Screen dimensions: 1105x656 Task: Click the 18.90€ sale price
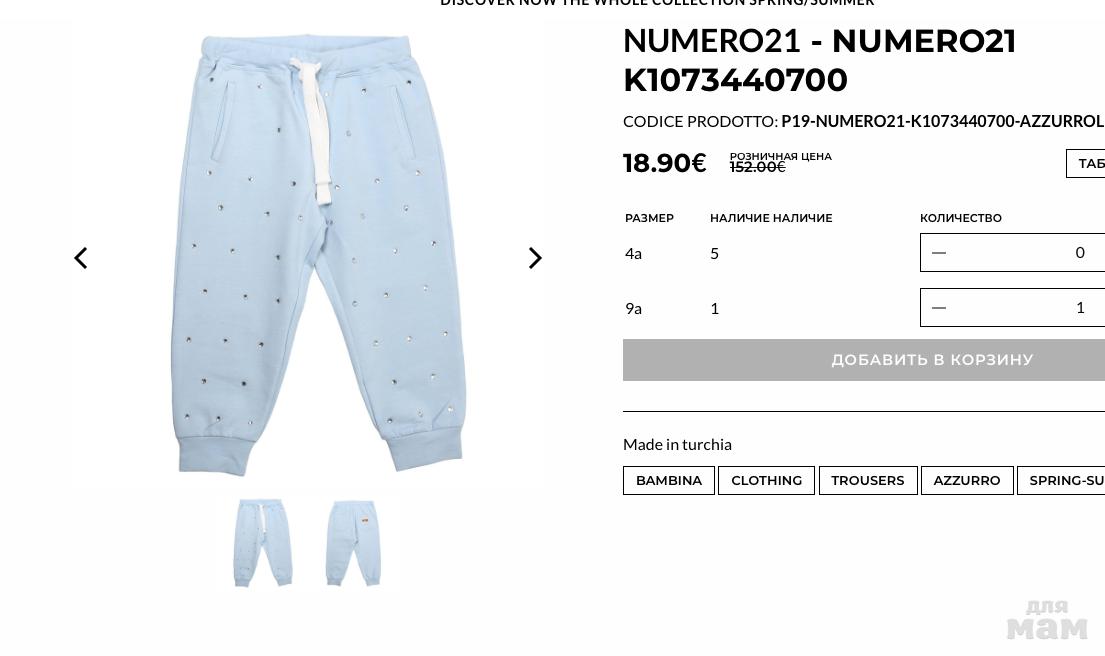665,163
